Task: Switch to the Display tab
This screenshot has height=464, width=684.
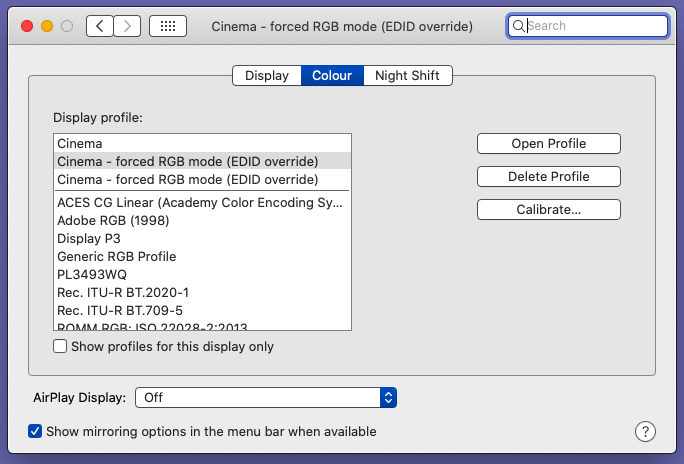Action: pos(267,75)
